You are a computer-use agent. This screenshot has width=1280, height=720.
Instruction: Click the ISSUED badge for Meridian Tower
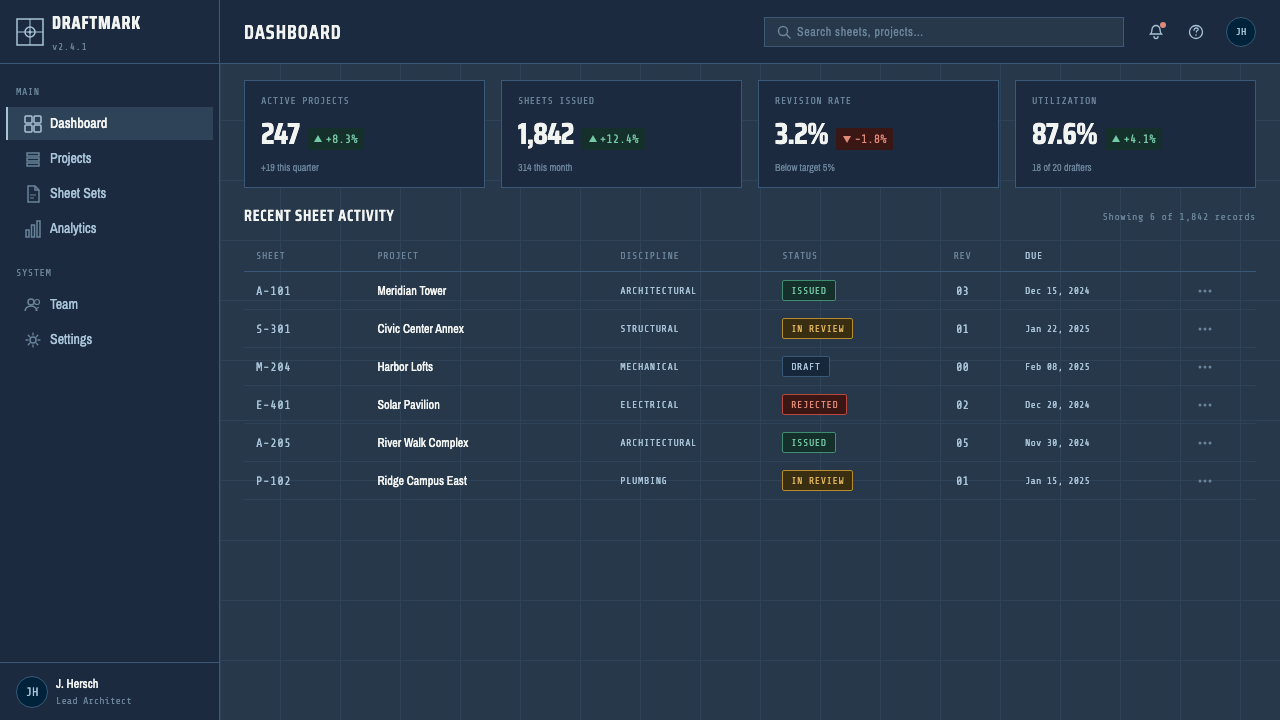(x=809, y=291)
